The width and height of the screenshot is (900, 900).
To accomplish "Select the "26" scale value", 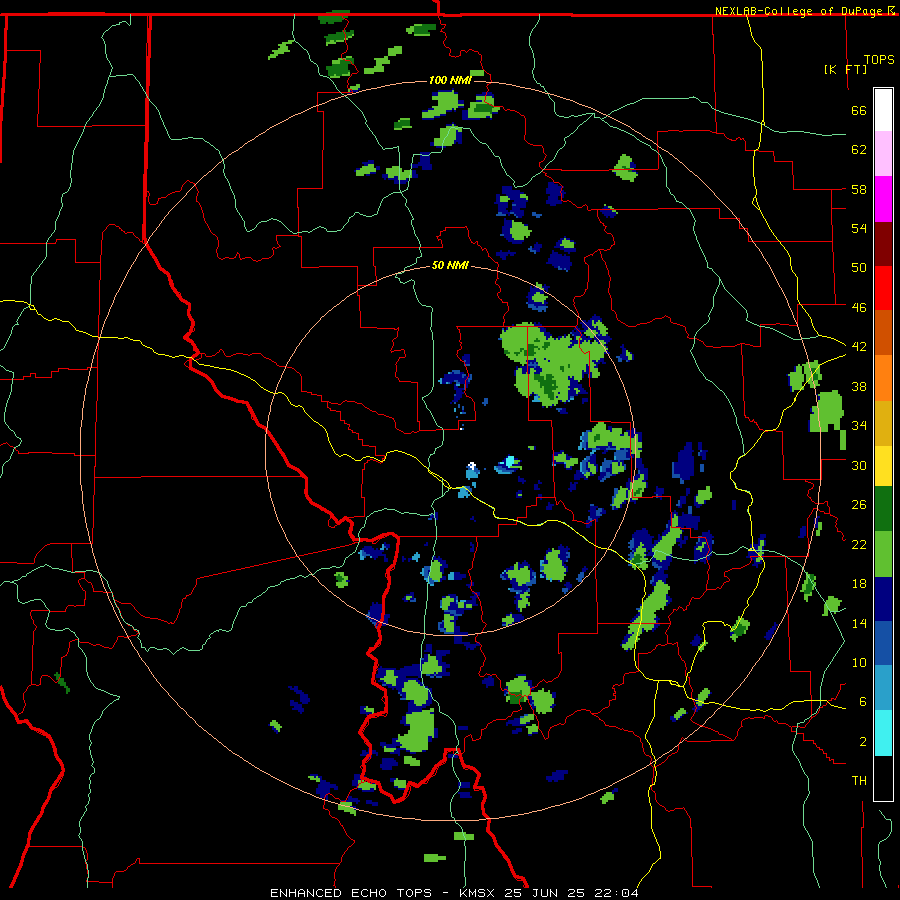I will pos(859,505).
